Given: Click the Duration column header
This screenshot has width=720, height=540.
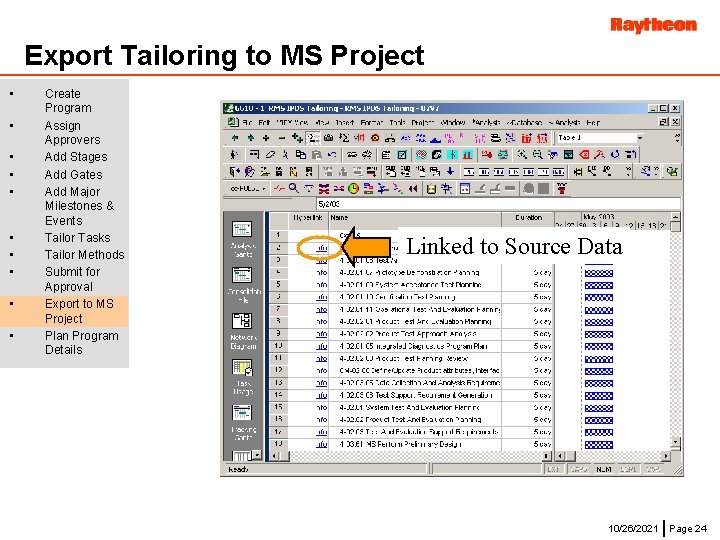Looking at the screenshot, I should 528,218.
